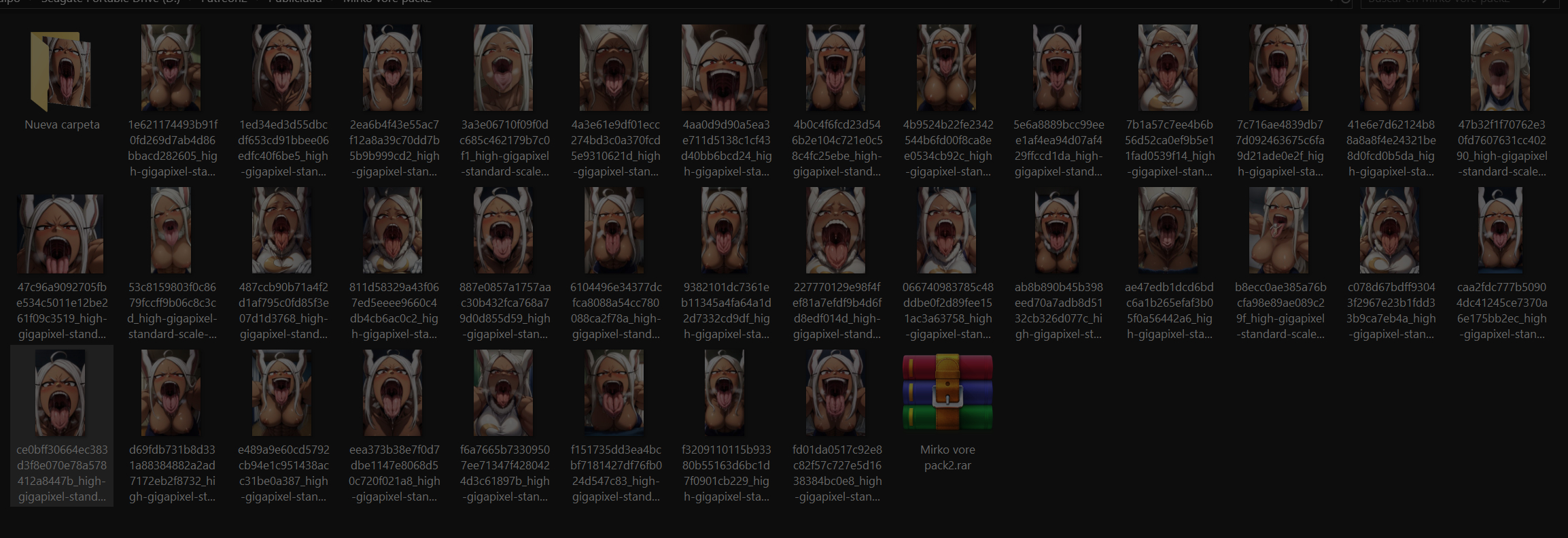Select image thumbnail named 53c8159803f0c86
1568x538 pixels.
tap(171, 230)
